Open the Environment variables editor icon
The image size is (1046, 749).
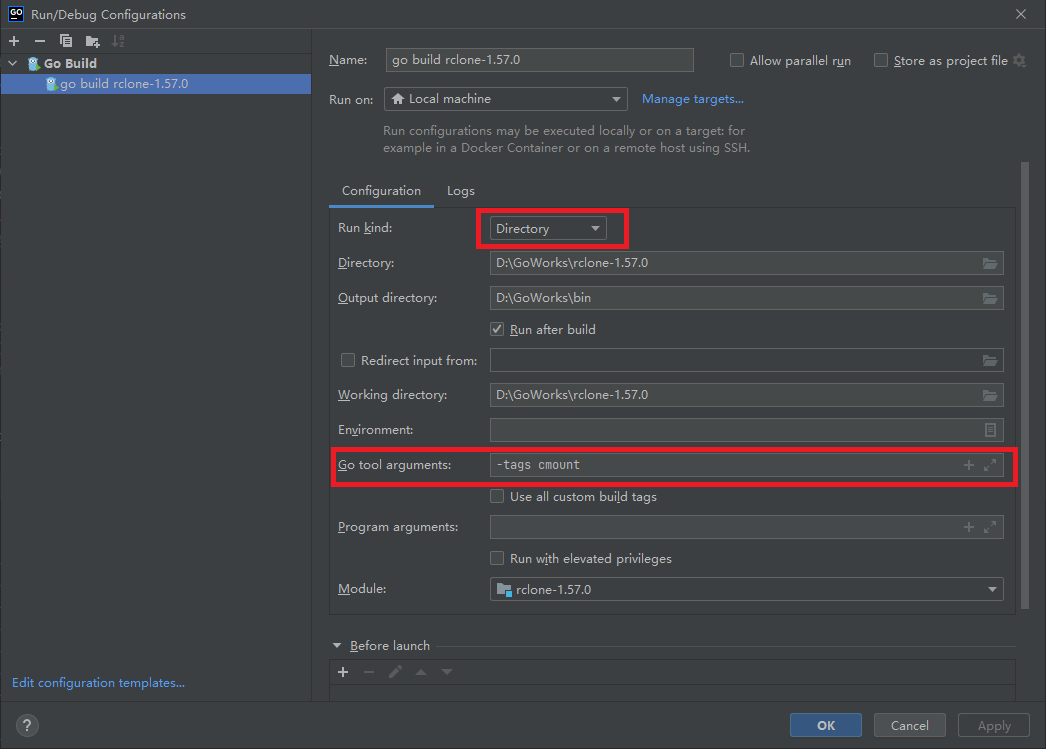tap(990, 430)
